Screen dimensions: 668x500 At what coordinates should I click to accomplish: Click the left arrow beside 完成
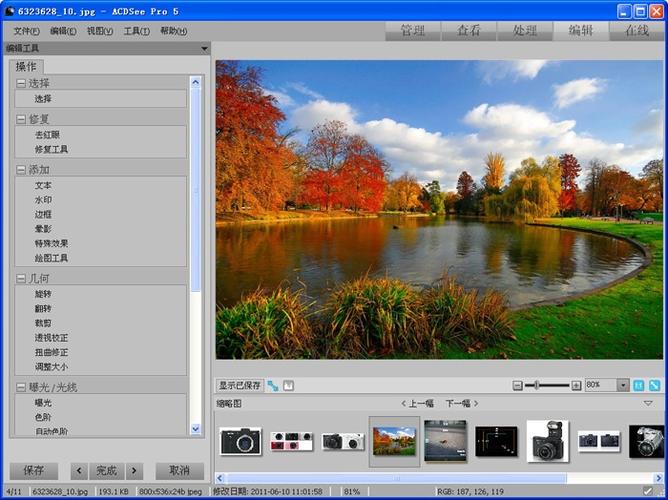tap(78, 470)
